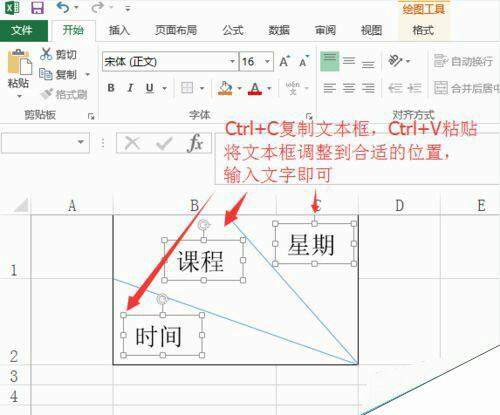Open the 格式 drawing tools tab
Screen dimensions: 500x415
pos(423,30)
